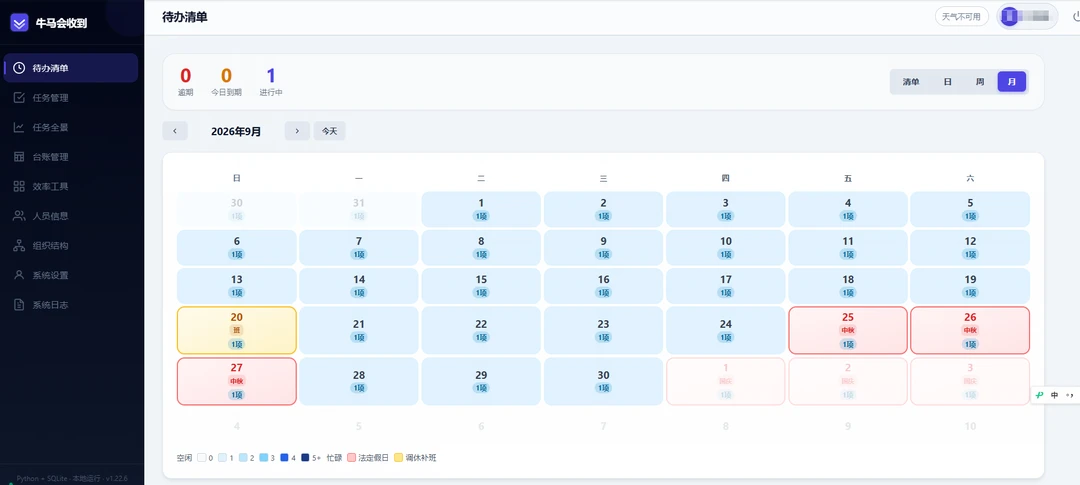Switch to 清单 list view

point(911,82)
